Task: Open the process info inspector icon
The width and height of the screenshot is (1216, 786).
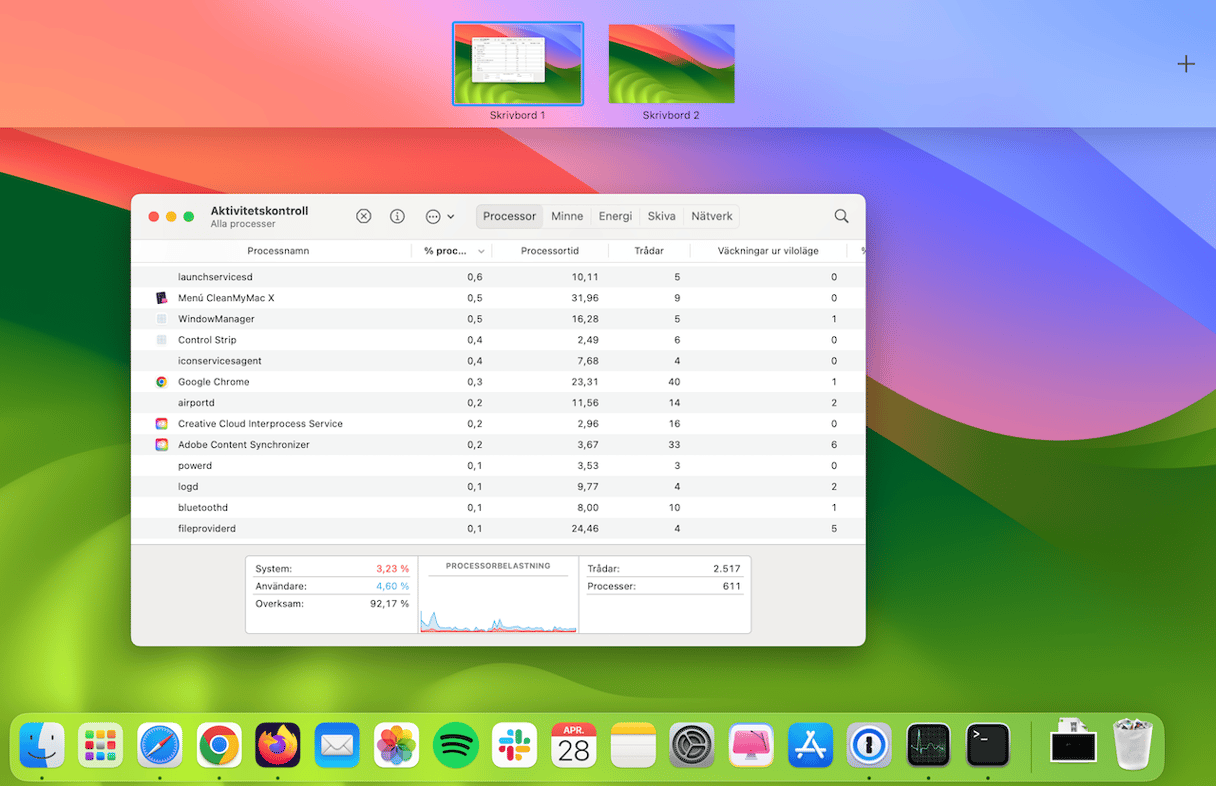Action: [397, 216]
